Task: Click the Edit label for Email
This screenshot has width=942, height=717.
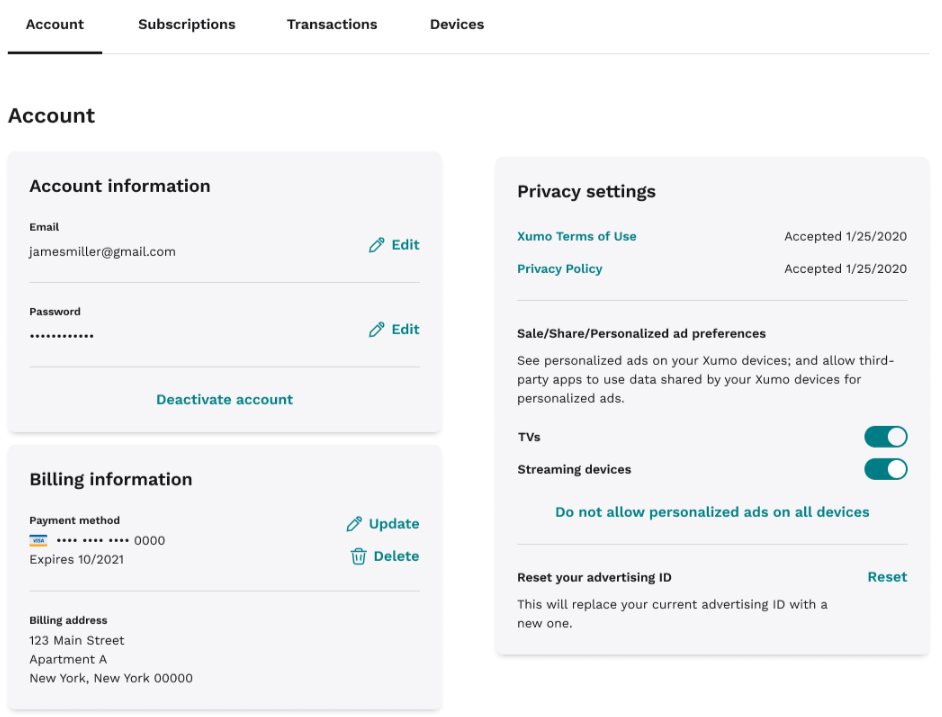Action: point(406,245)
